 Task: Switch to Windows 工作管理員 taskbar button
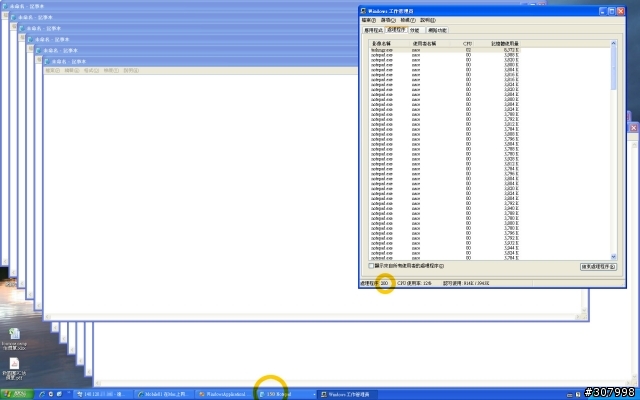pyautogui.click(x=348, y=394)
